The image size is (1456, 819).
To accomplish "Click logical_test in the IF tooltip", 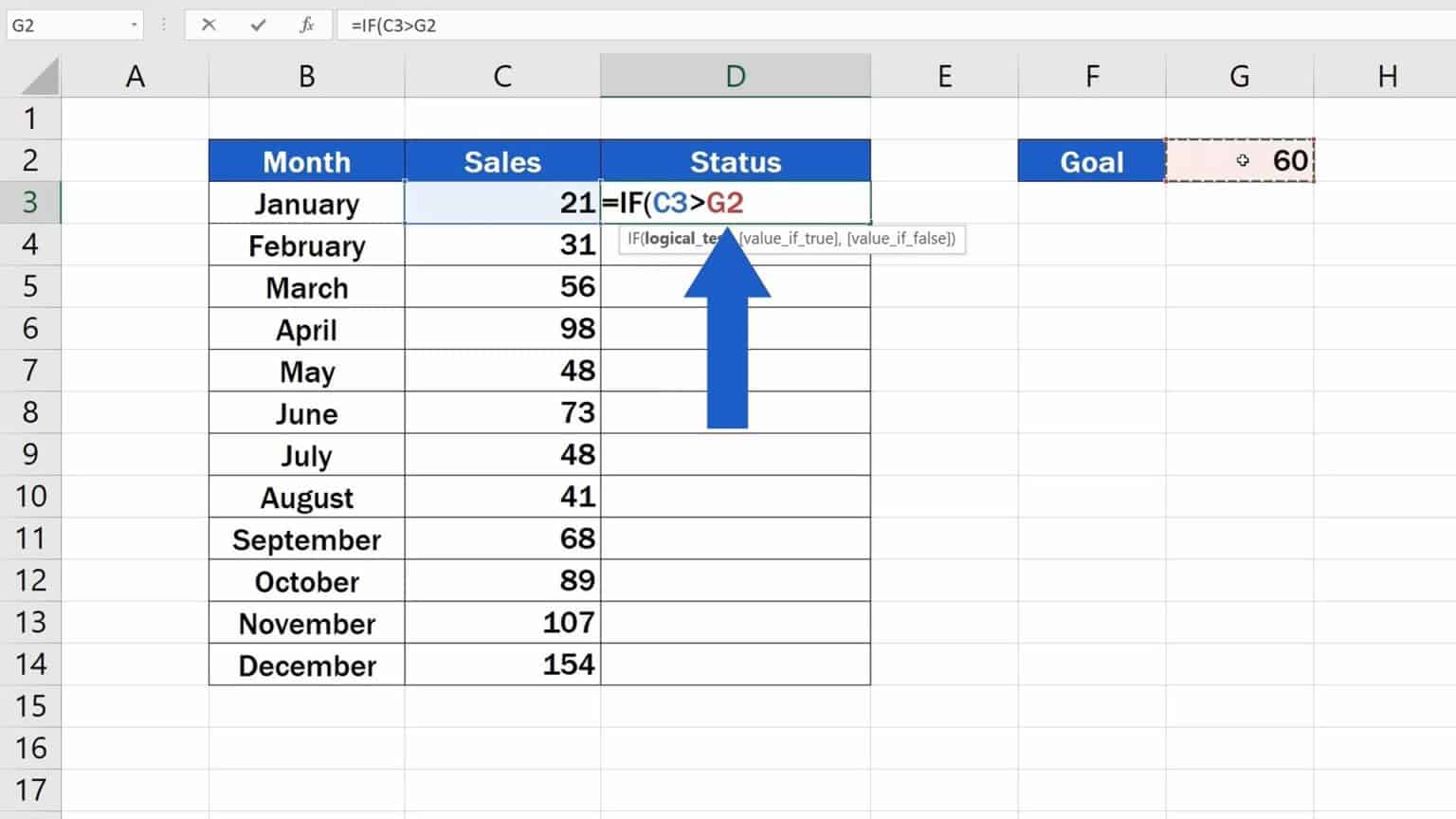I will pos(681,238).
